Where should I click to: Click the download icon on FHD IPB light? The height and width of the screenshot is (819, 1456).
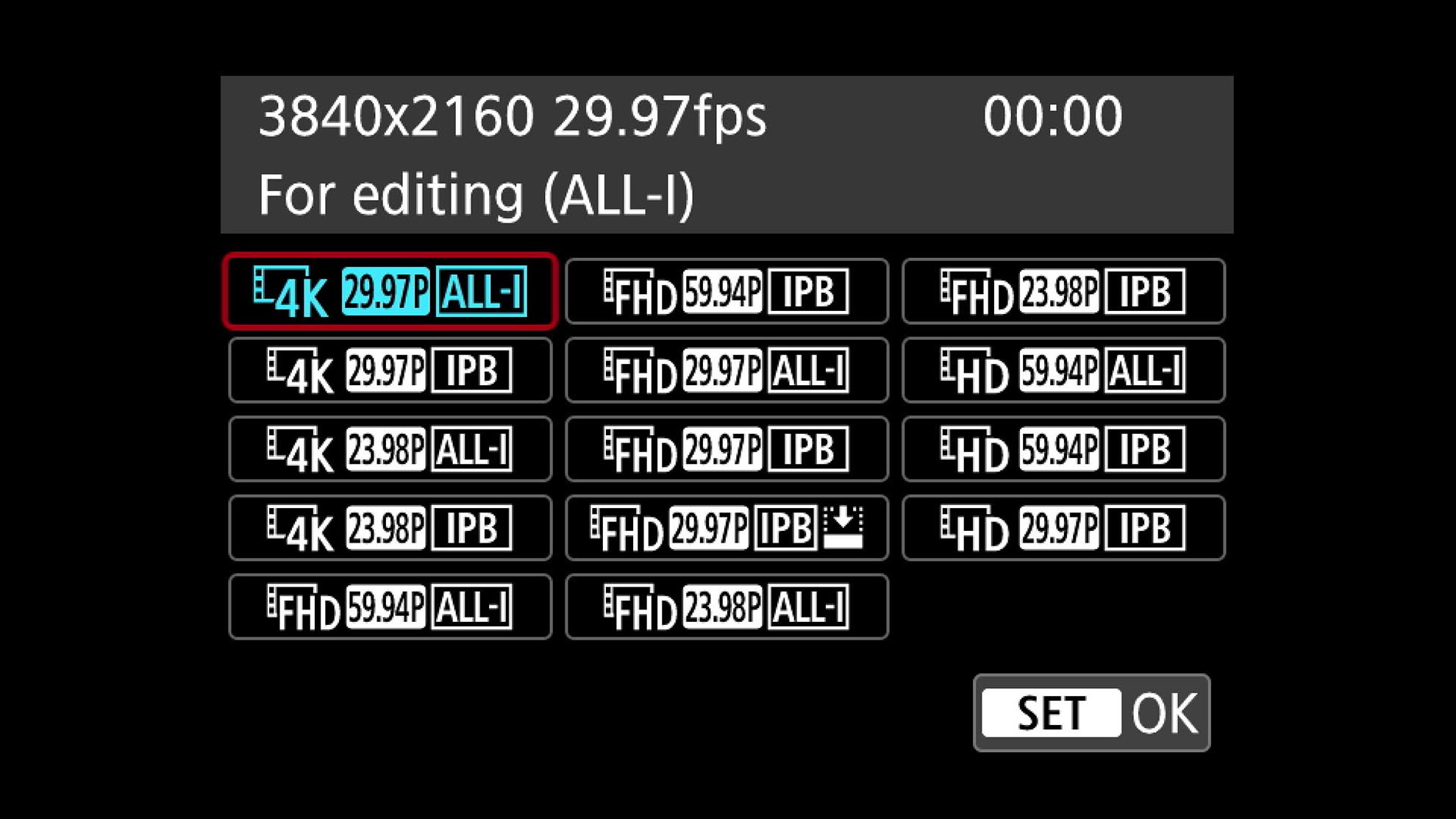843,527
